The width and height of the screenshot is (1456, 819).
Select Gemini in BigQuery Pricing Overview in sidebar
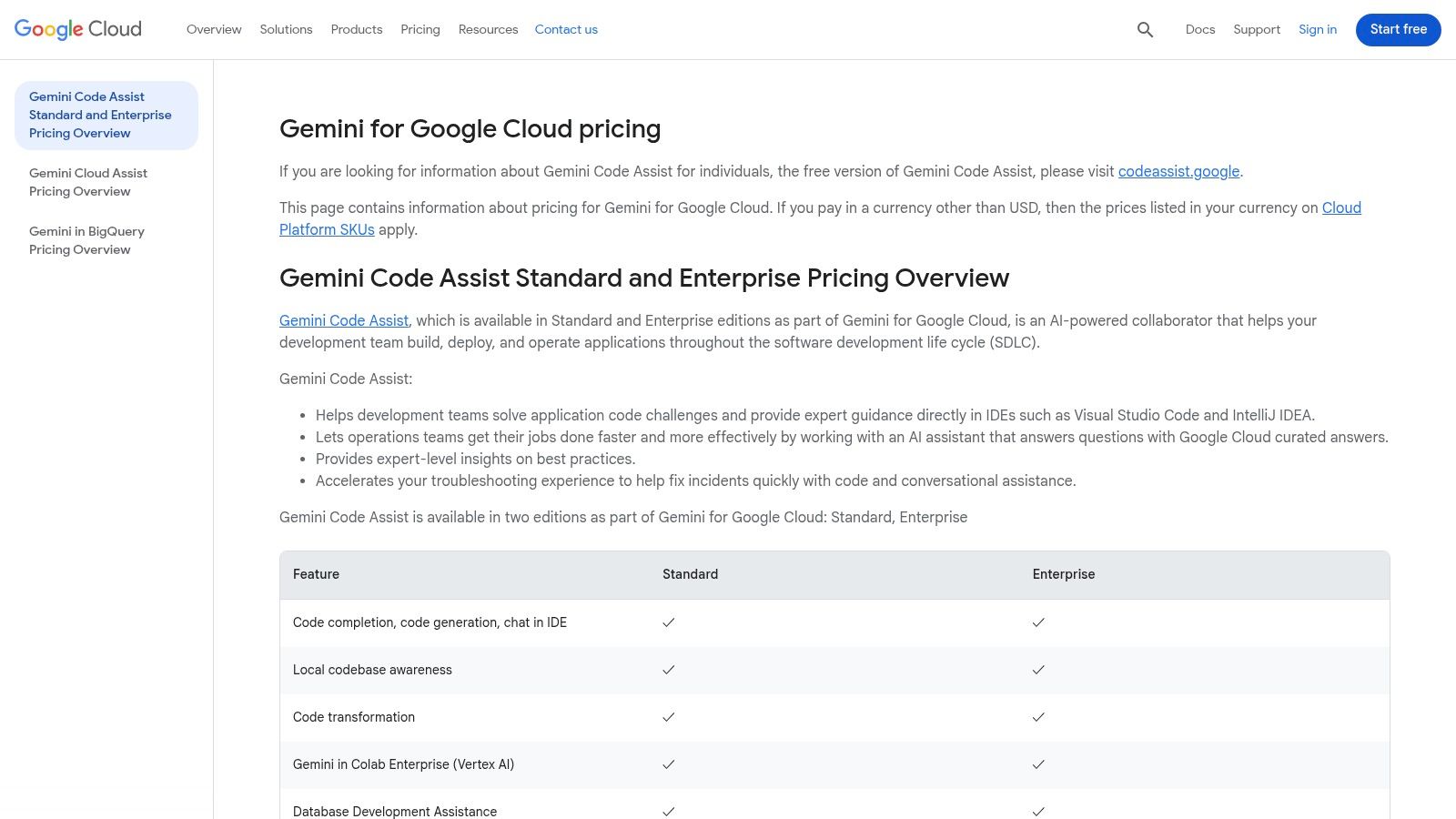click(86, 240)
